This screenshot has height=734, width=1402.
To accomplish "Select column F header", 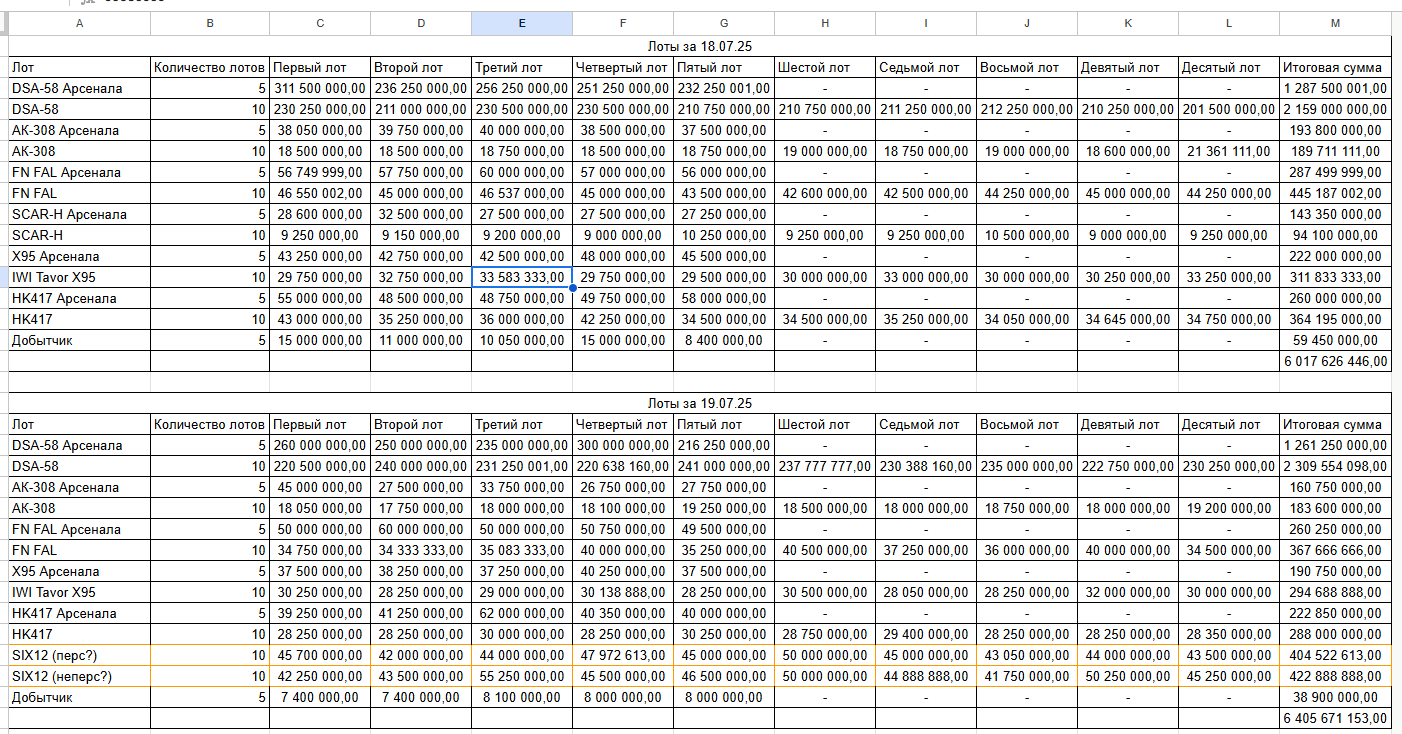I will [623, 23].
